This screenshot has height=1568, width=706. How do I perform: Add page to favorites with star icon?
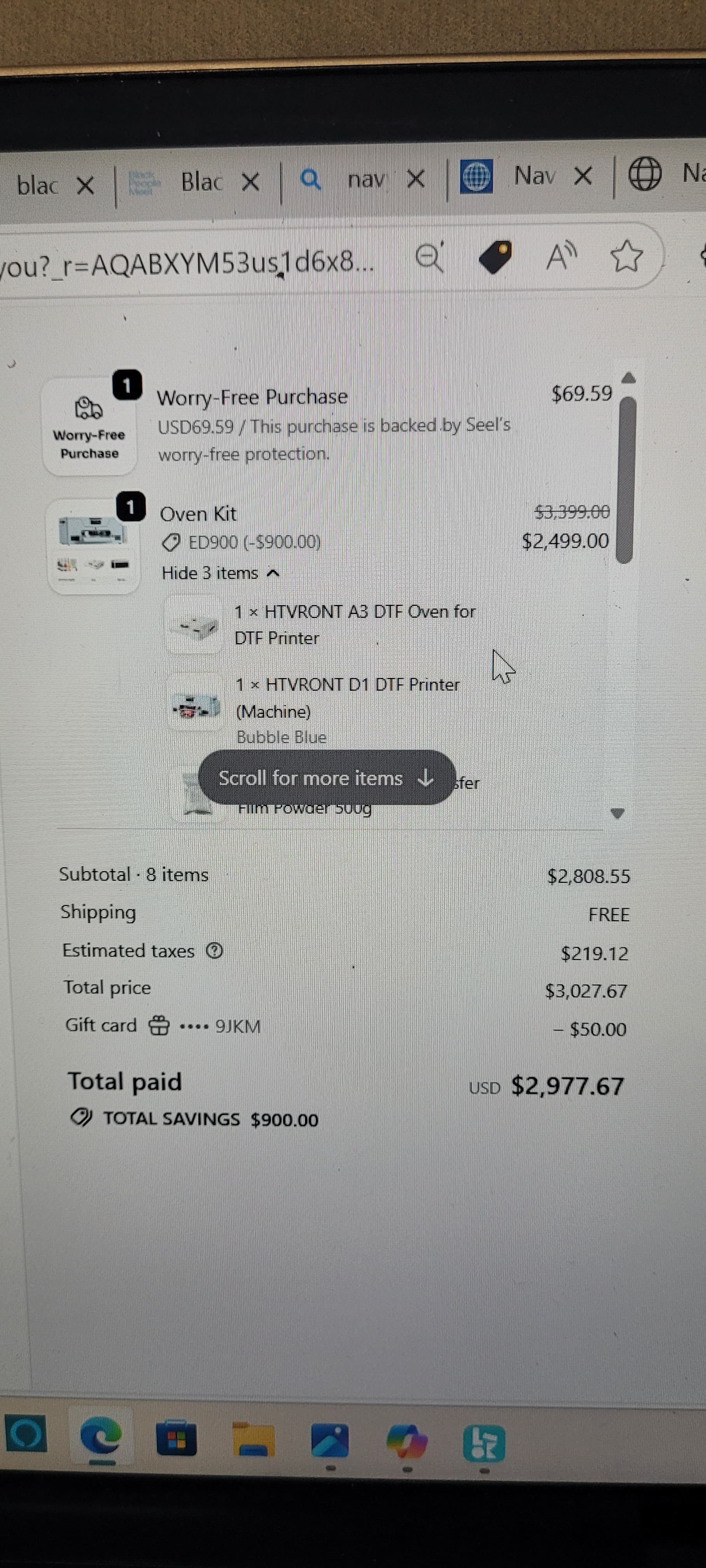click(626, 255)
